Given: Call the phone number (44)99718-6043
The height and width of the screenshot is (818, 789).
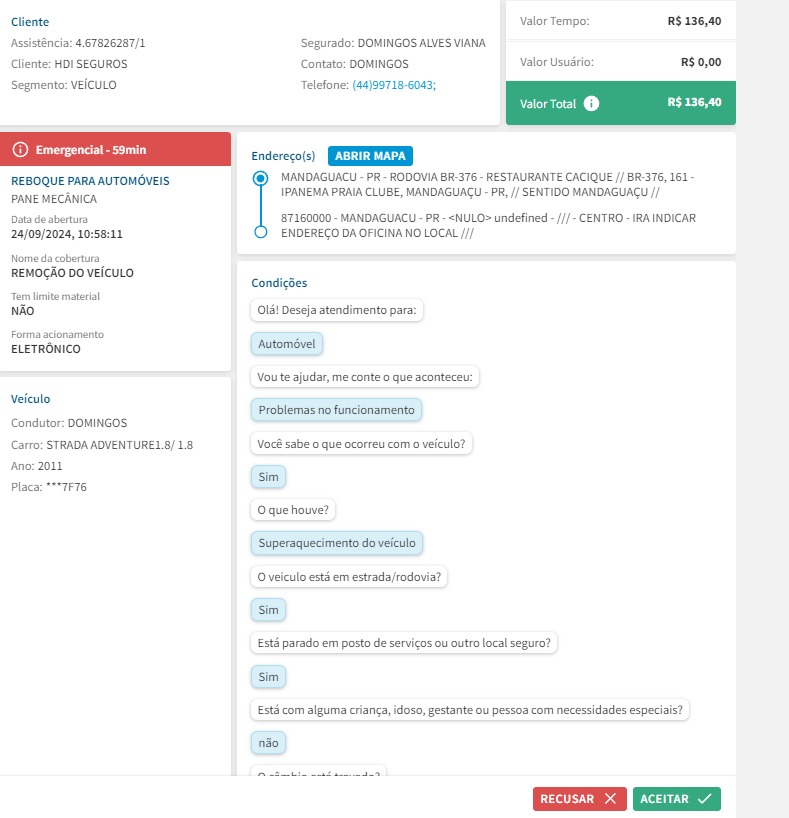Looking at the screenshot, I should click(x=394, y=85).
